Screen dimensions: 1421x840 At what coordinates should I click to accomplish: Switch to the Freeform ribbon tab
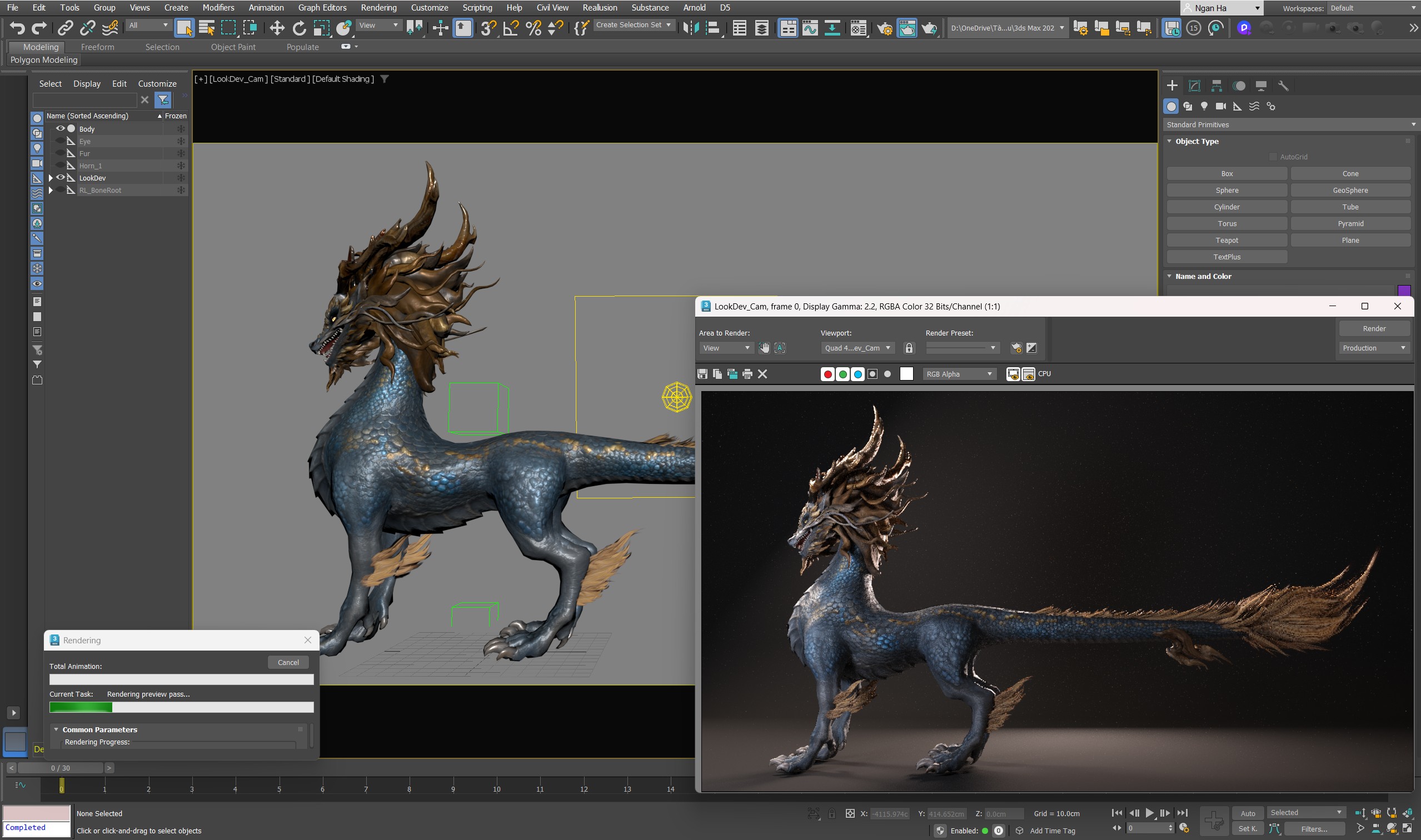point(97,47)
